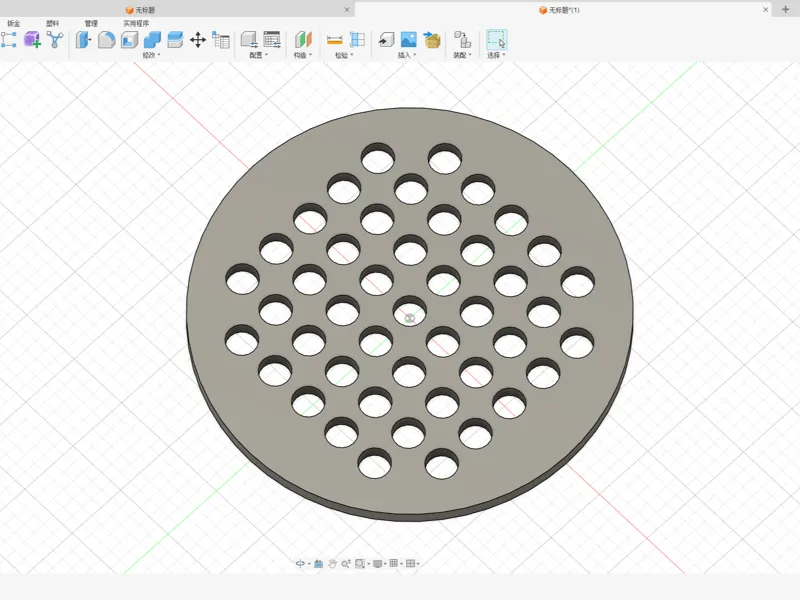Click the Section Analysis inspect icon
This screenshot has width=800, height=600.
tap(358, 40)
